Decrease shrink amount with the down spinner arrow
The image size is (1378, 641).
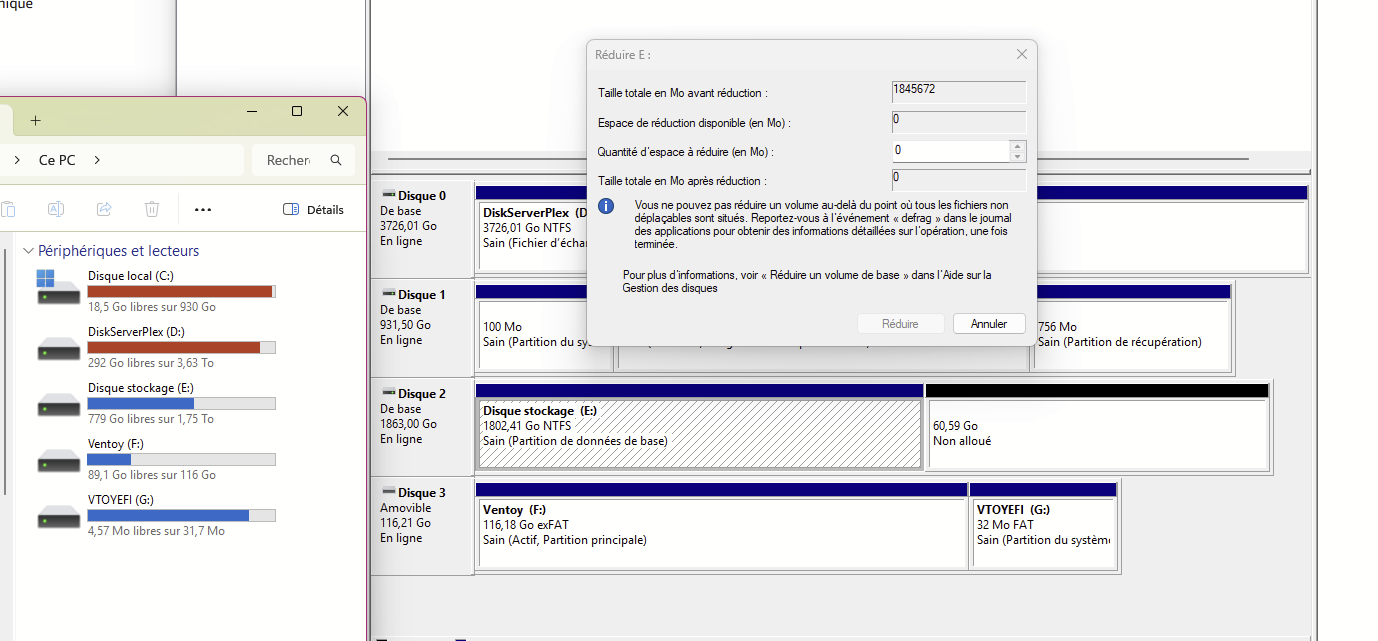(1018, 156)
